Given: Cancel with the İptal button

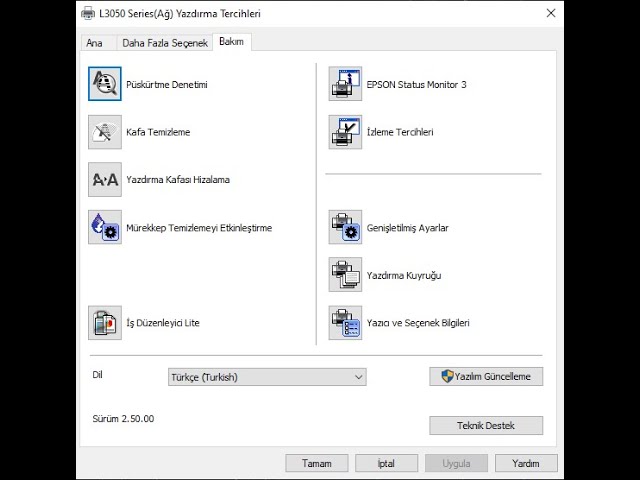Looking at the screenshot, I should pyautogui.click(x=386, y=463).
